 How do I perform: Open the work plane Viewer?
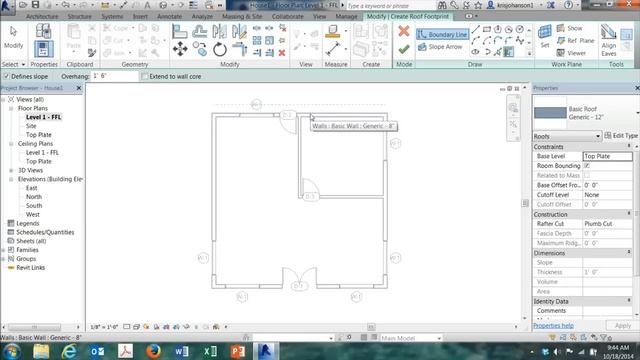tap(571, 53)
